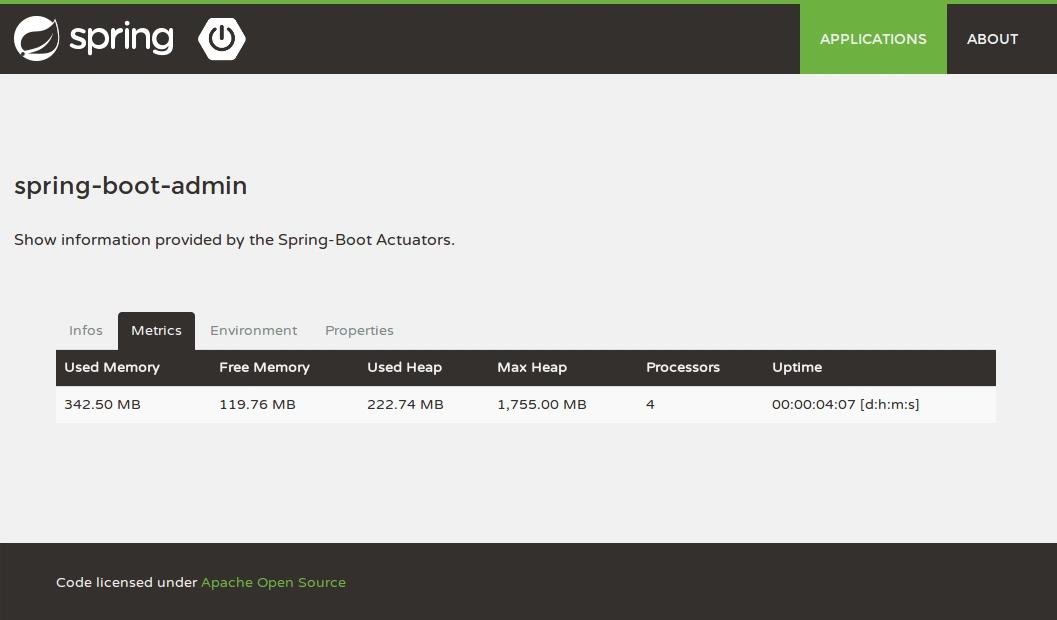The image size is (1057, 620).
Task: Select the Metrics tab
Action: coord(156,331)
